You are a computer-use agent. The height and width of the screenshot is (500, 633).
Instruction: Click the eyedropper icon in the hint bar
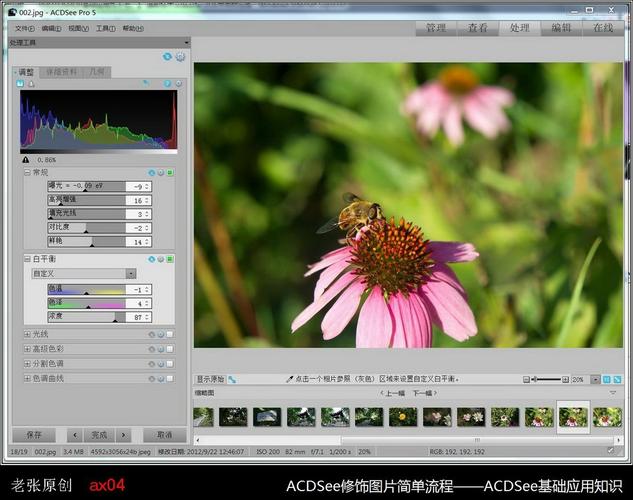[x=289, y=379]
